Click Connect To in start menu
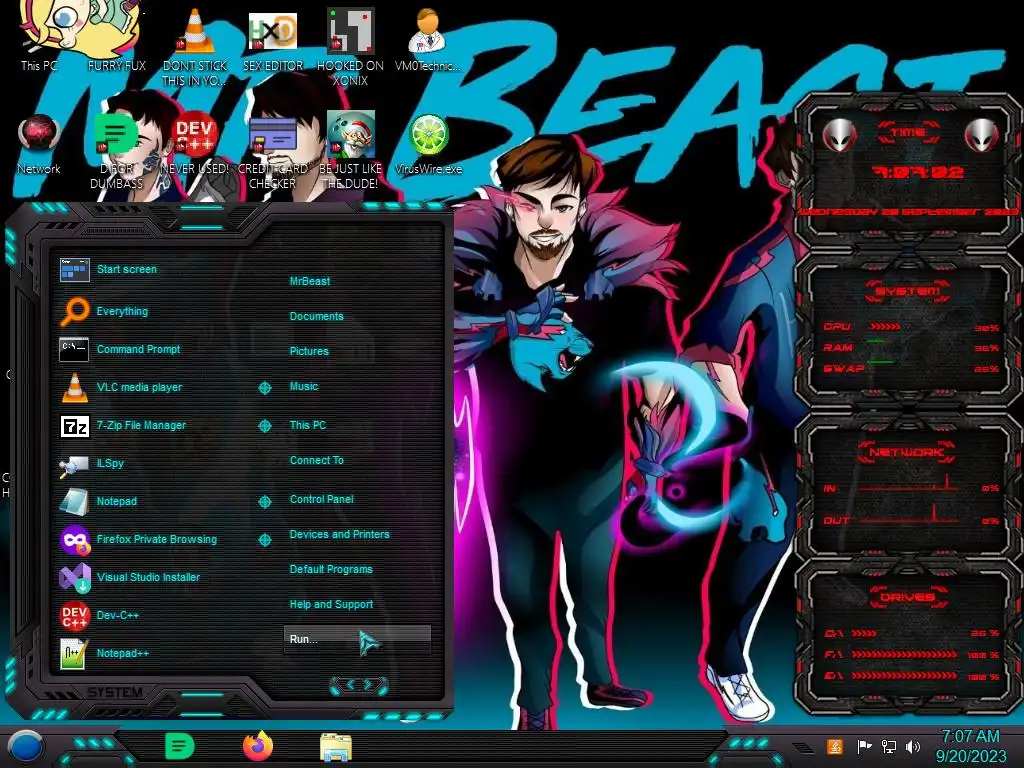Screen dimensions: 1024x768 point(316,460)
